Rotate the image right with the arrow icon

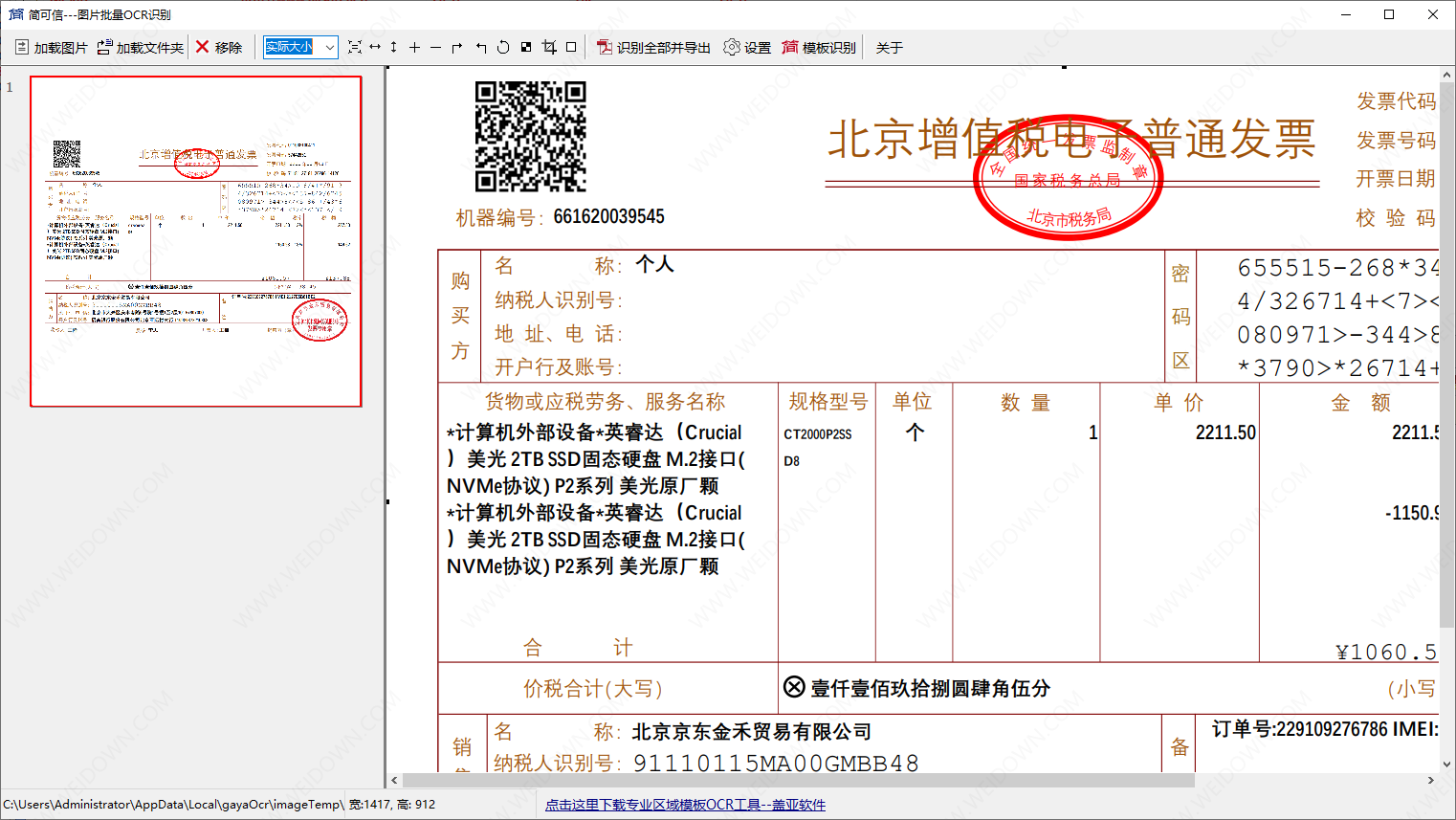[x=457, y=47]
